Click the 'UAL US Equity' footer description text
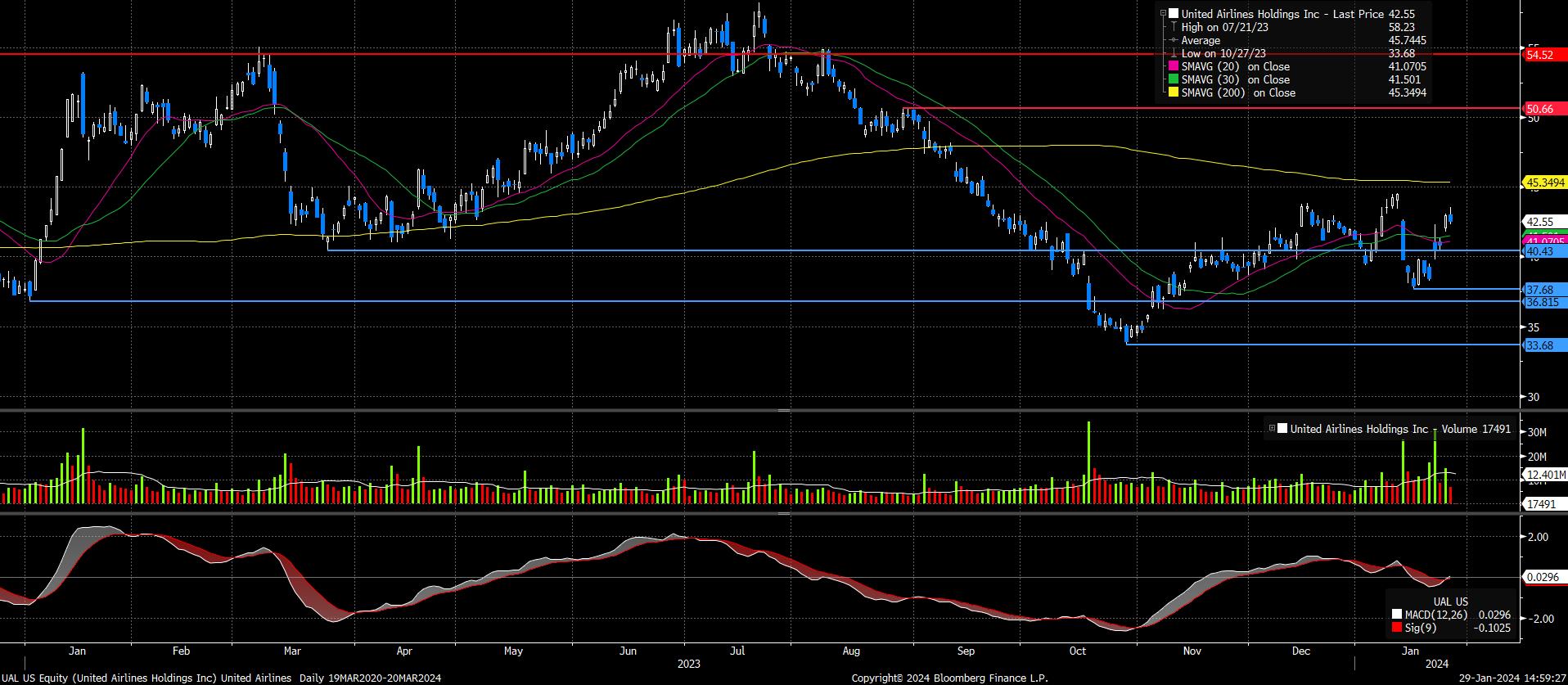The image size is (1568, 685). pyautogui.click(x=222, y=678)
